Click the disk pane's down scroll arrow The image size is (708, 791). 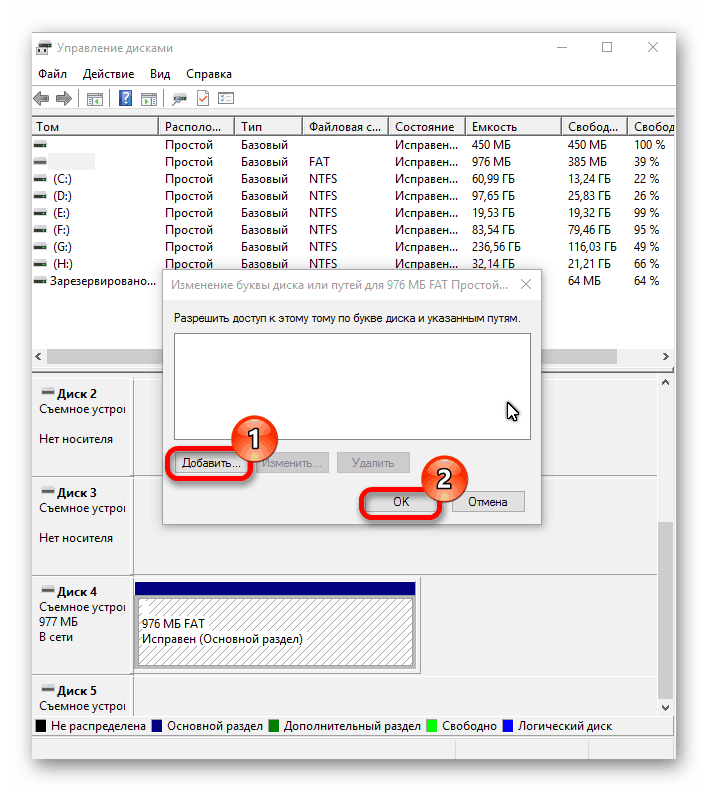(x=666, y=708)
